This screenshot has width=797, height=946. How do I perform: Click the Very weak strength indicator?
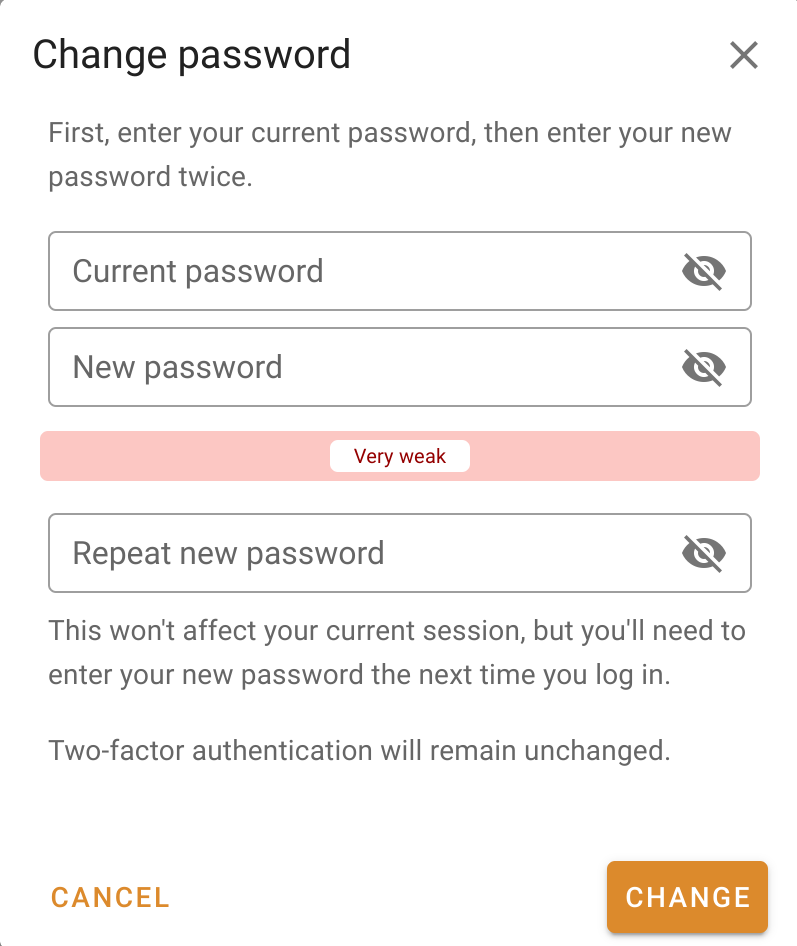pyautogui.click(x=400, y=456)
